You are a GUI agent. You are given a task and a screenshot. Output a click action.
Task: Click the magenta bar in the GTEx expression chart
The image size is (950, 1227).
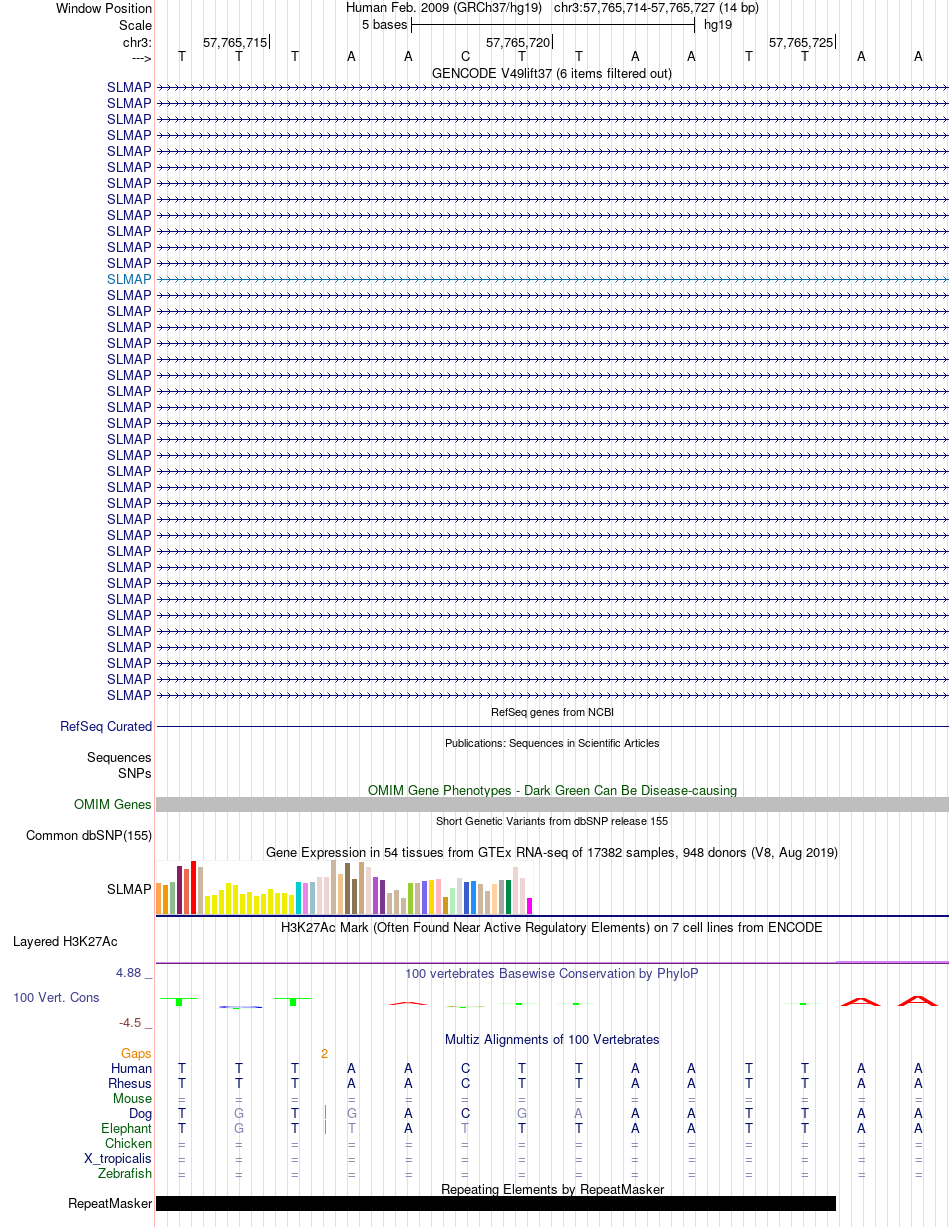coord(530,906)
